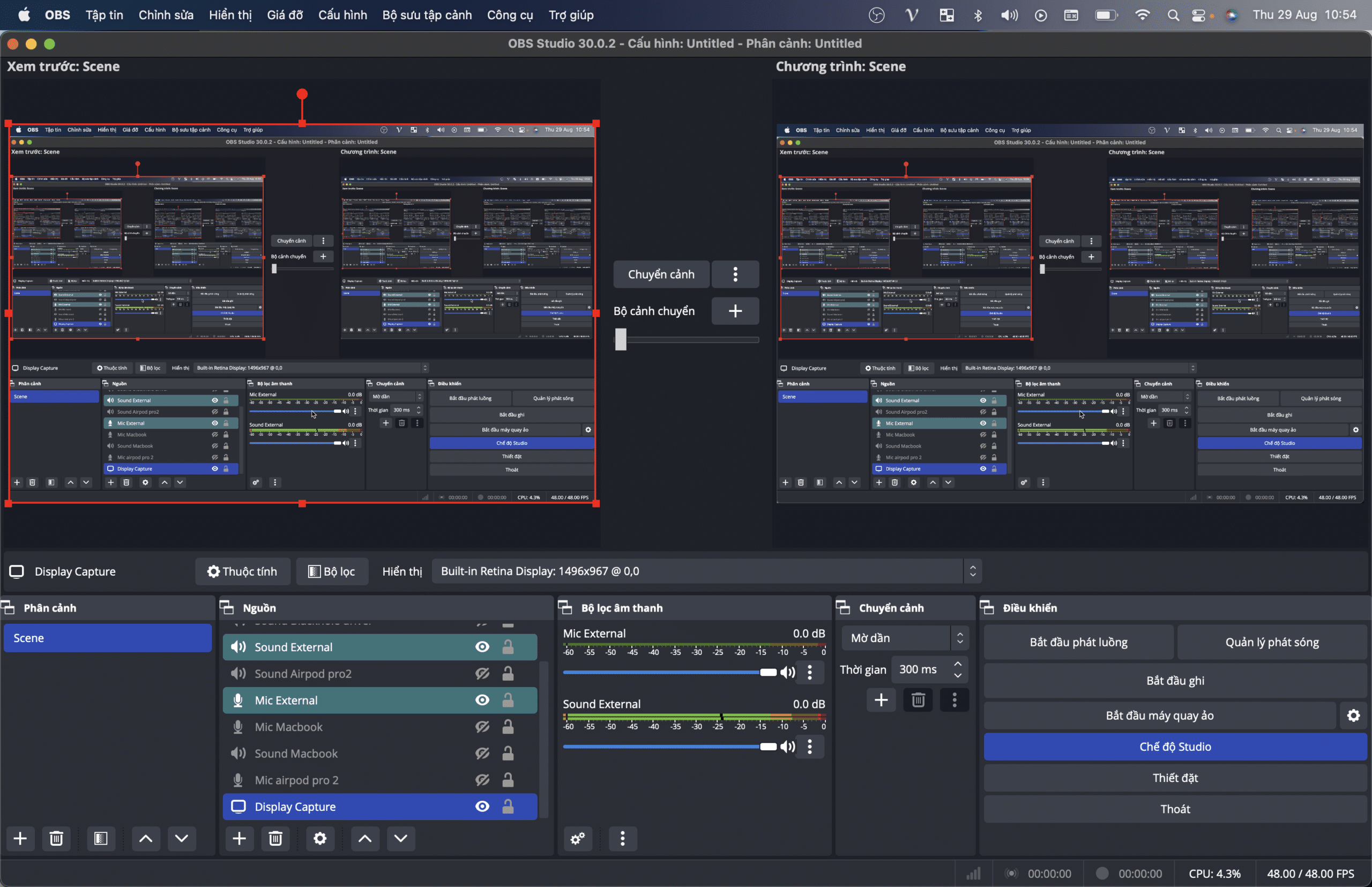Open Chỉnh sửa menu
This screenshot has height=887, width=1372.
click(166, 15)
